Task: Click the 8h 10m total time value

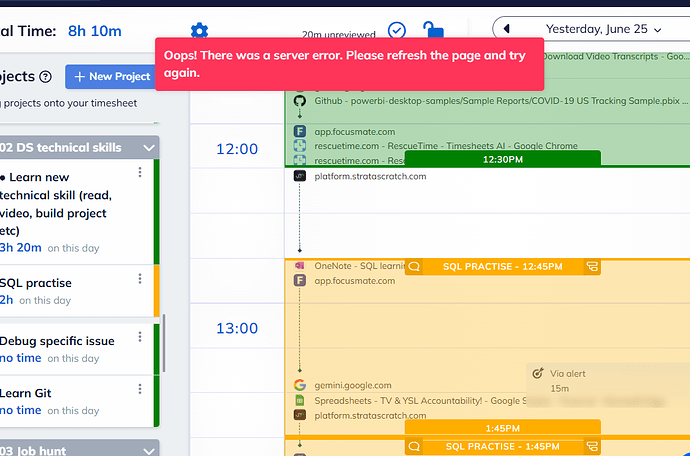Action: (95, 31)
